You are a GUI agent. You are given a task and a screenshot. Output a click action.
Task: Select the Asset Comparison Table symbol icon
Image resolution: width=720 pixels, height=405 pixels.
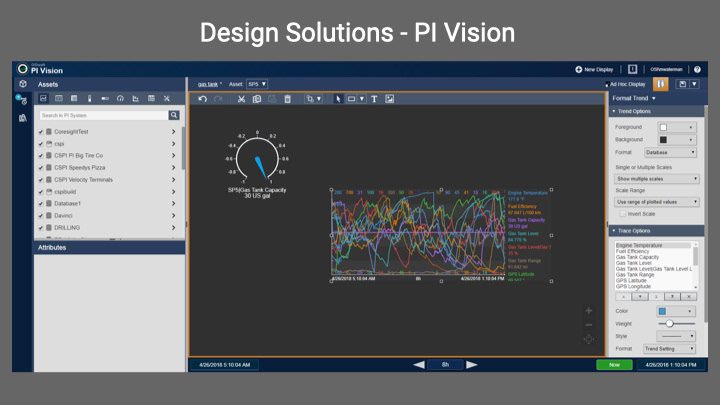[151, 98]
